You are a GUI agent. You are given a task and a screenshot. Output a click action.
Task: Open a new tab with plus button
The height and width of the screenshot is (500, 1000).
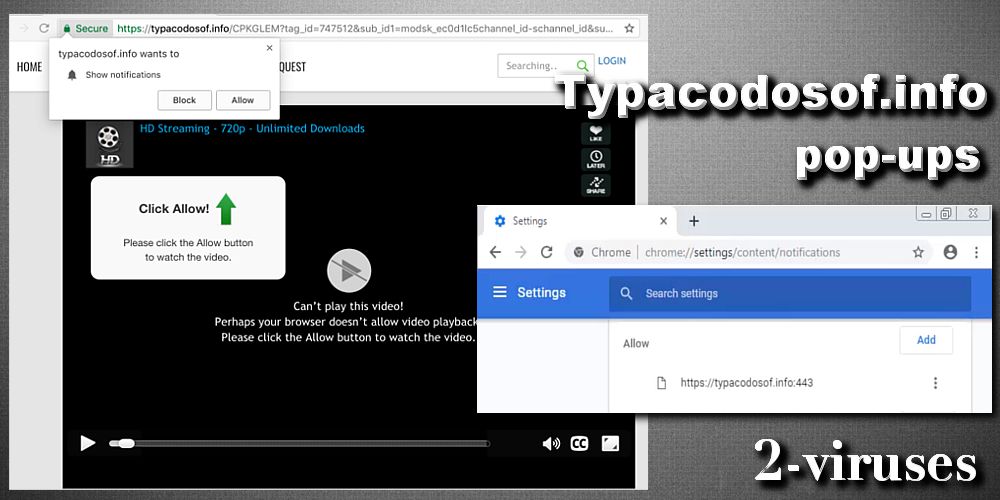695,221
